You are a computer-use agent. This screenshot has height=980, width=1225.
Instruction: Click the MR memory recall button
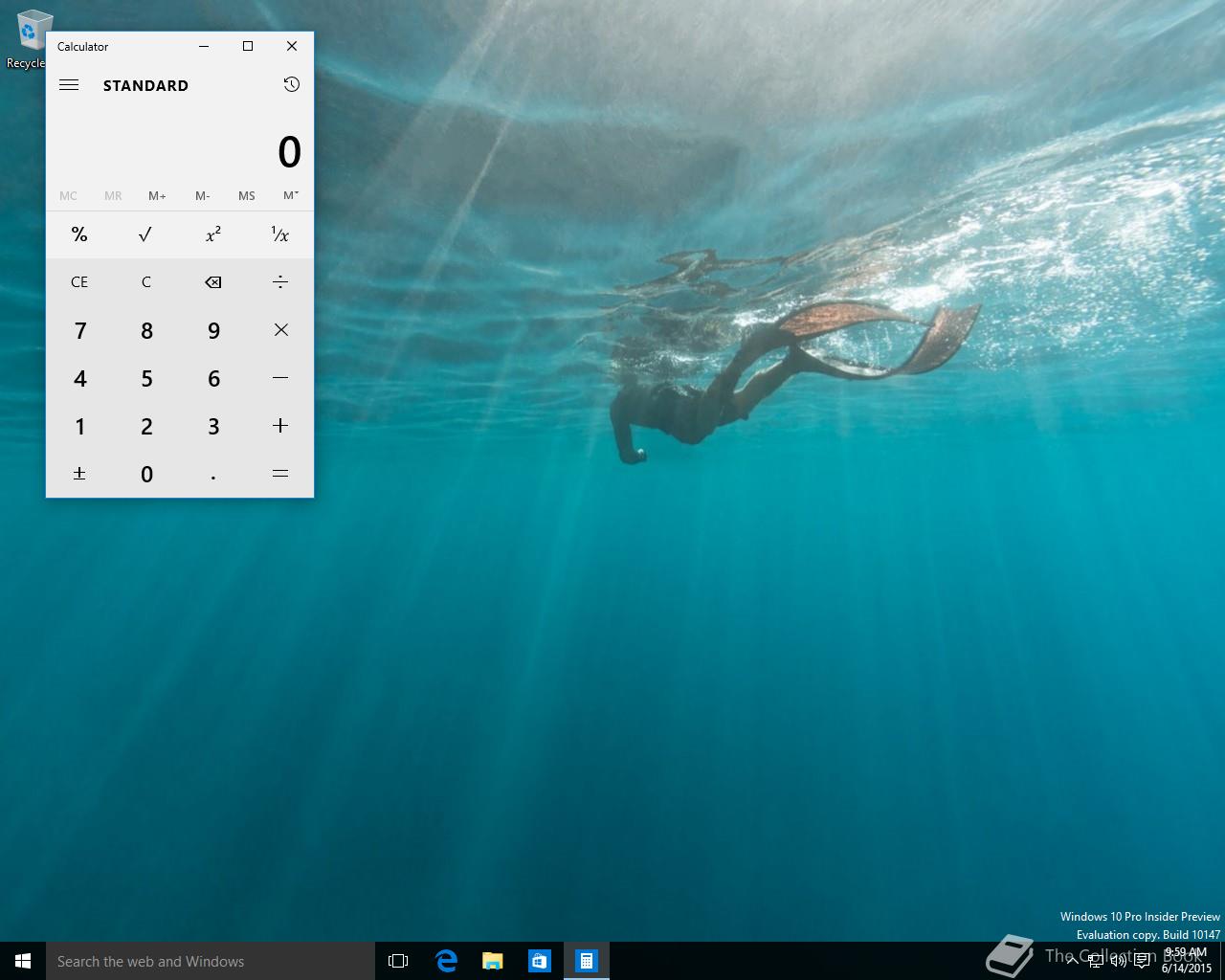coord(113,195)
